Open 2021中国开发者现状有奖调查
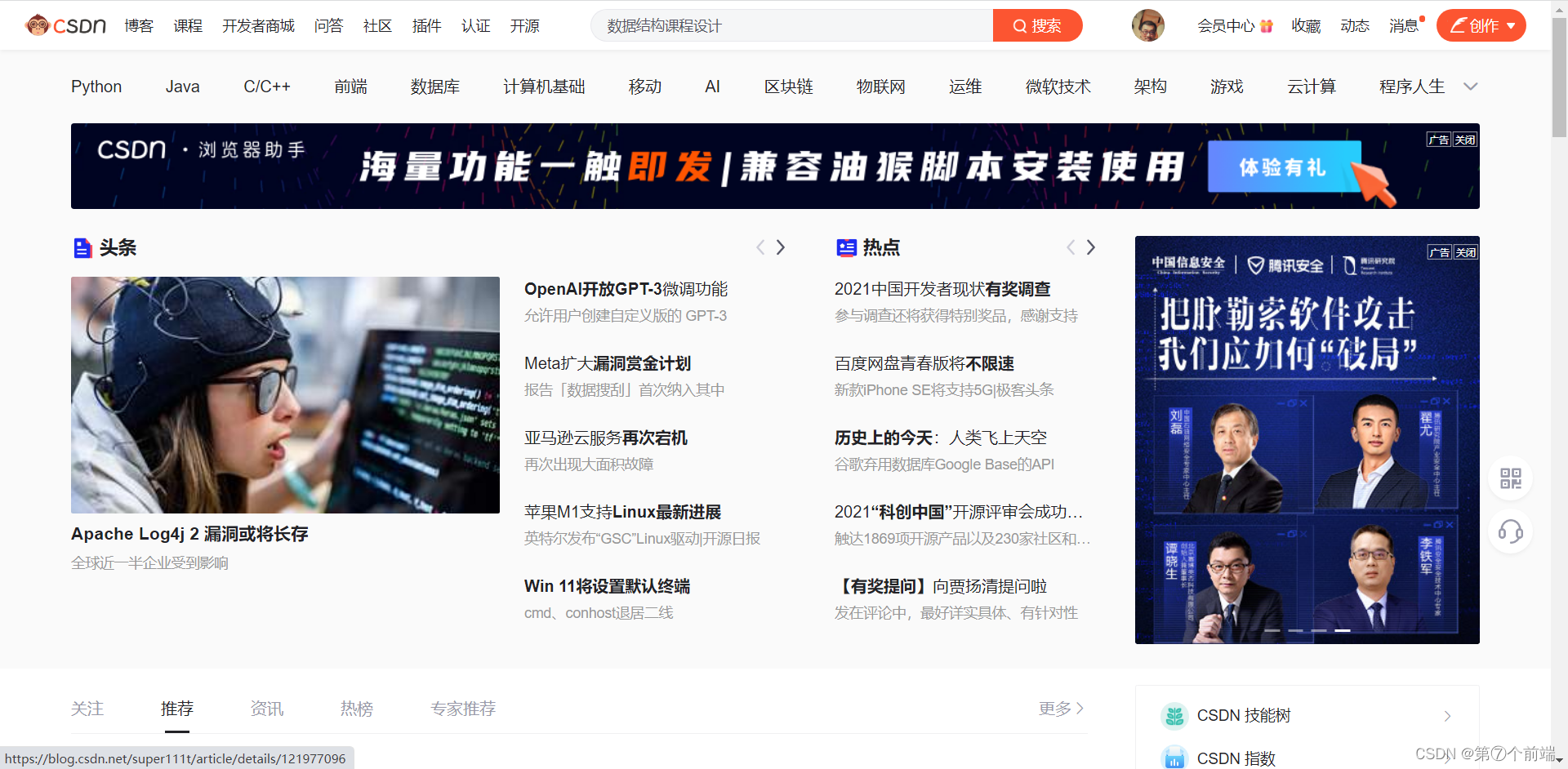Viewport: 1568px width, 769px height. (x=942, y=289)
